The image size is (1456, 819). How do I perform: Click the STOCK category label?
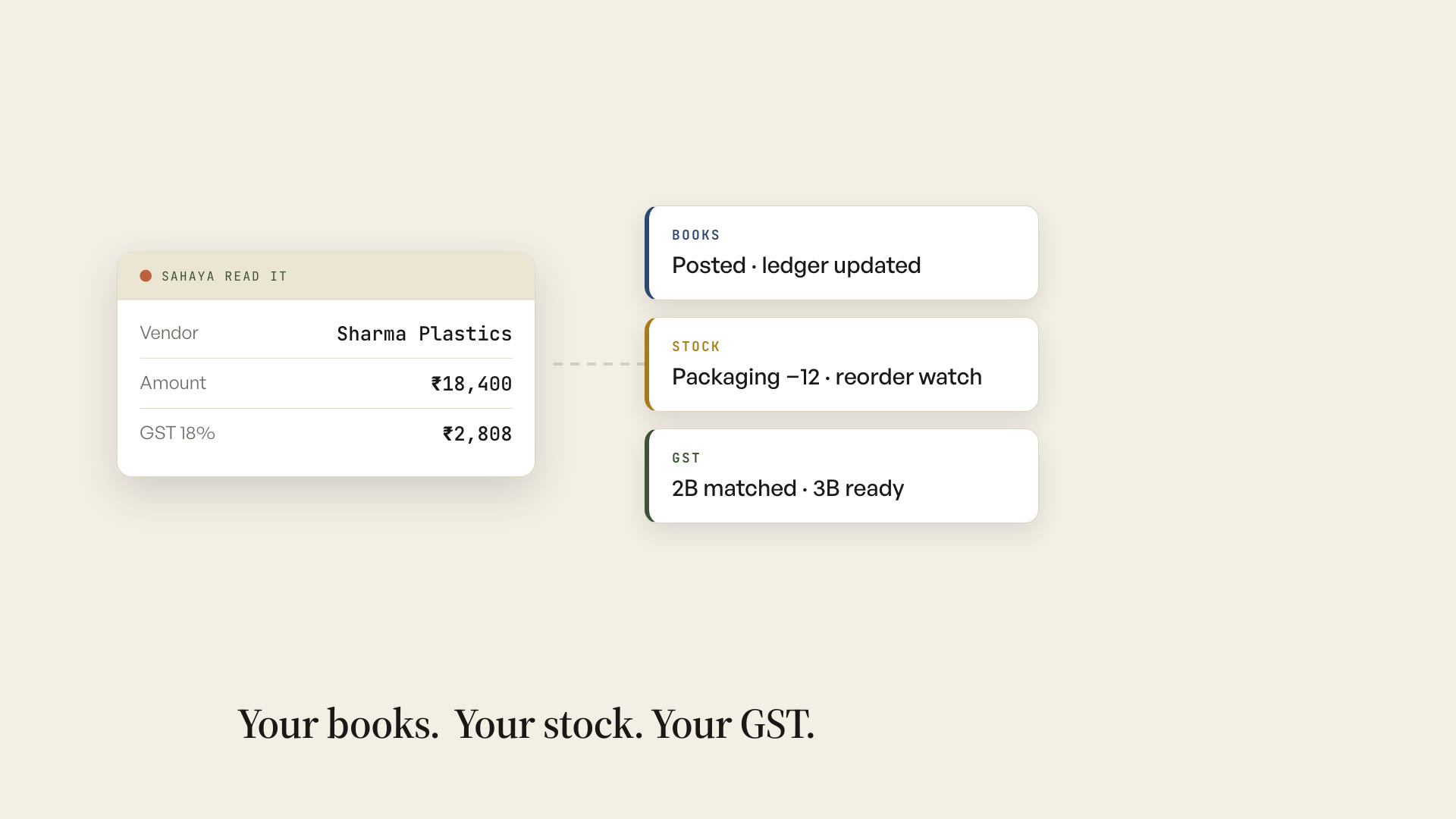695,347
